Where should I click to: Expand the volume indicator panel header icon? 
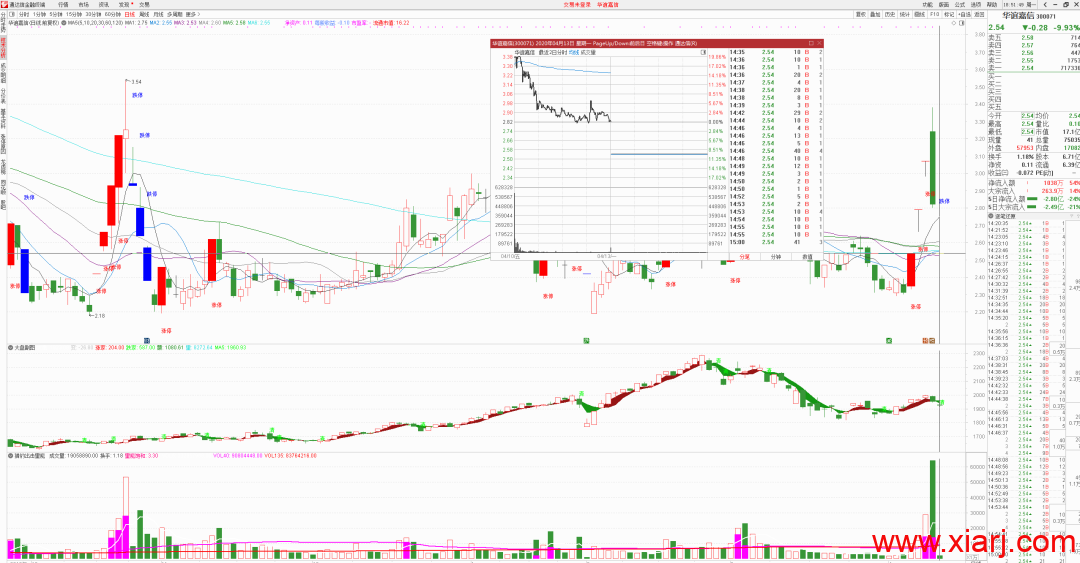pos(10,455)
